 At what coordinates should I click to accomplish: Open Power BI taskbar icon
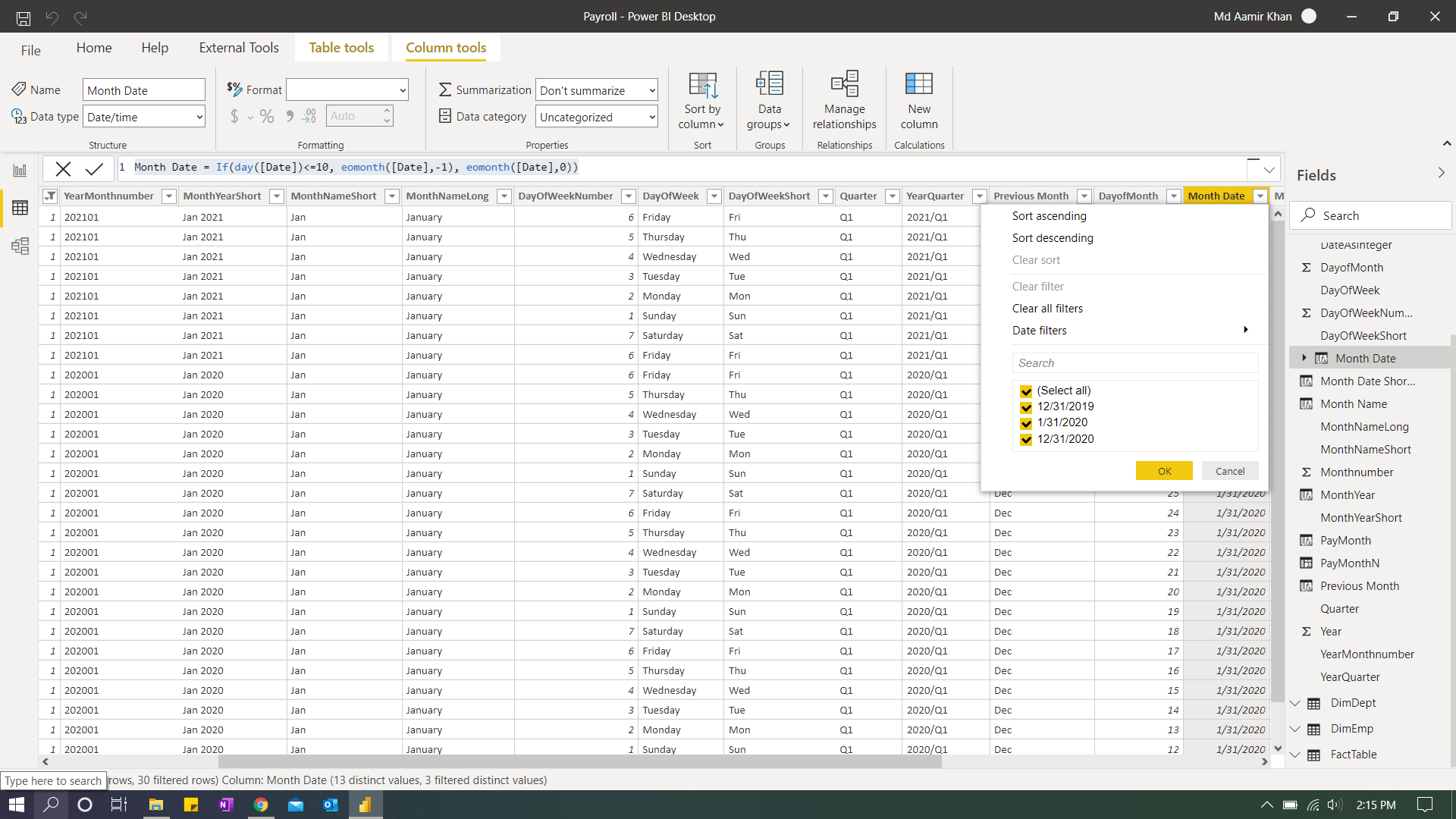(x=365, y=805)
